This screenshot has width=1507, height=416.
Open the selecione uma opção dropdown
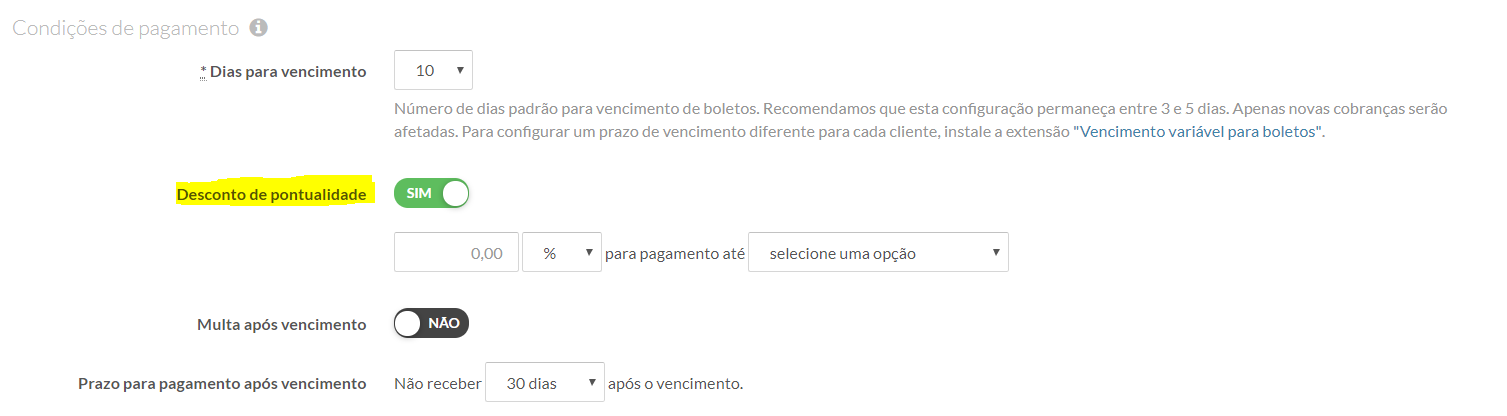point(877,253)
